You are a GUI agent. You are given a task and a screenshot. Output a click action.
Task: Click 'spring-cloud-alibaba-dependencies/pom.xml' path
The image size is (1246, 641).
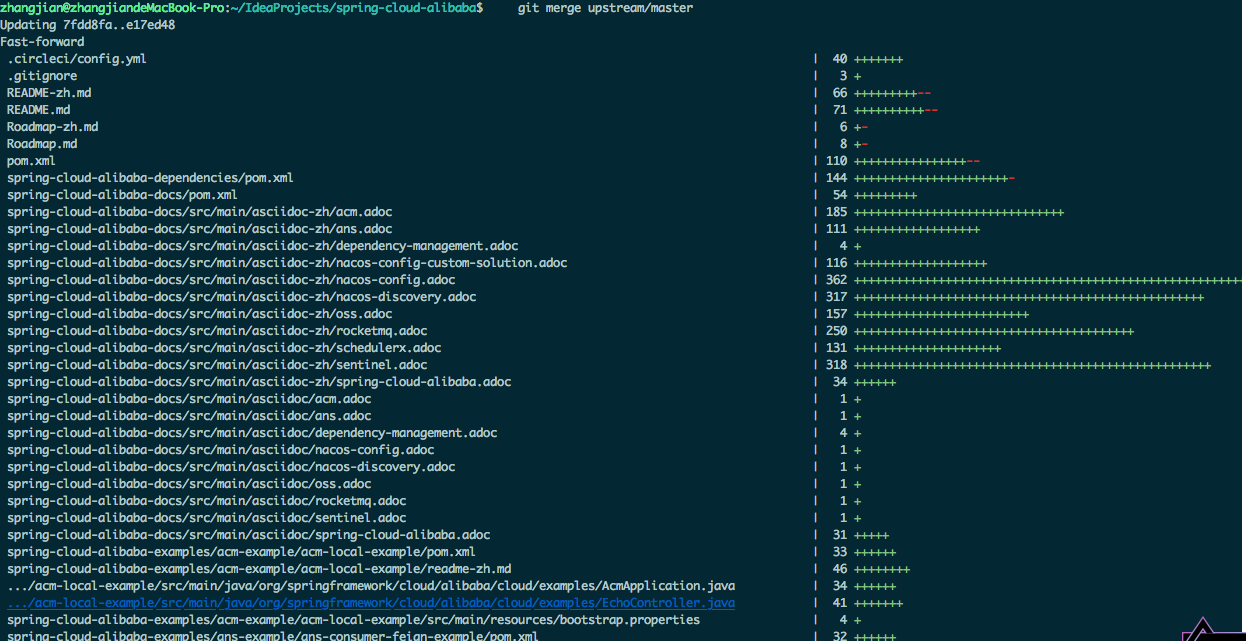(150, 178)
